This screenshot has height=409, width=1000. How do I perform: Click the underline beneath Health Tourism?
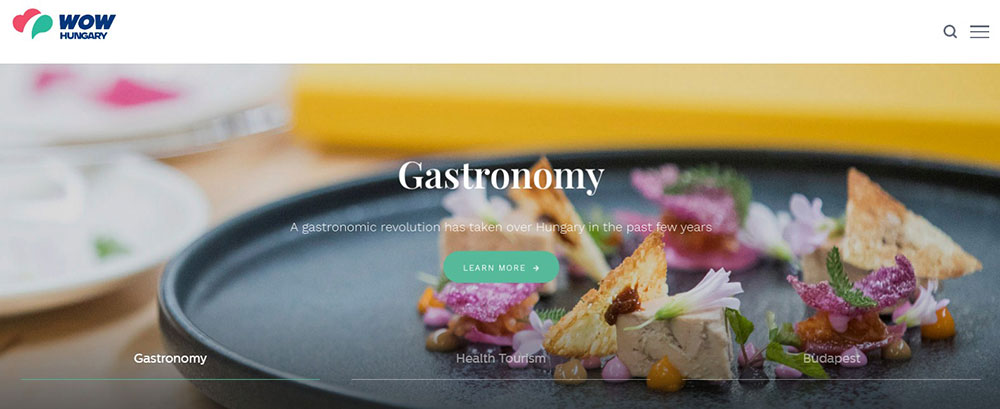coord(501,380)
